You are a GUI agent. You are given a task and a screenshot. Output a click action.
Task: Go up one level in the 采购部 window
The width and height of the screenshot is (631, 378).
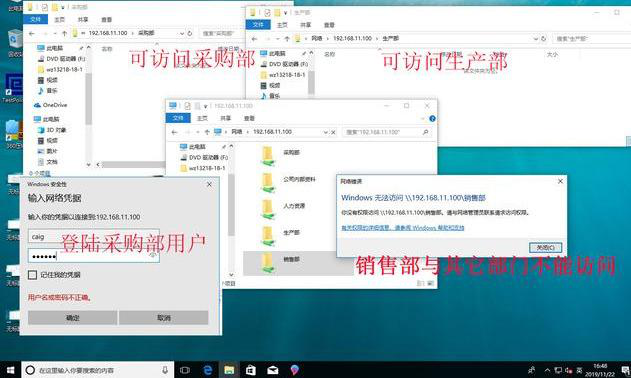pyautogui.click(x=64, y=33)
